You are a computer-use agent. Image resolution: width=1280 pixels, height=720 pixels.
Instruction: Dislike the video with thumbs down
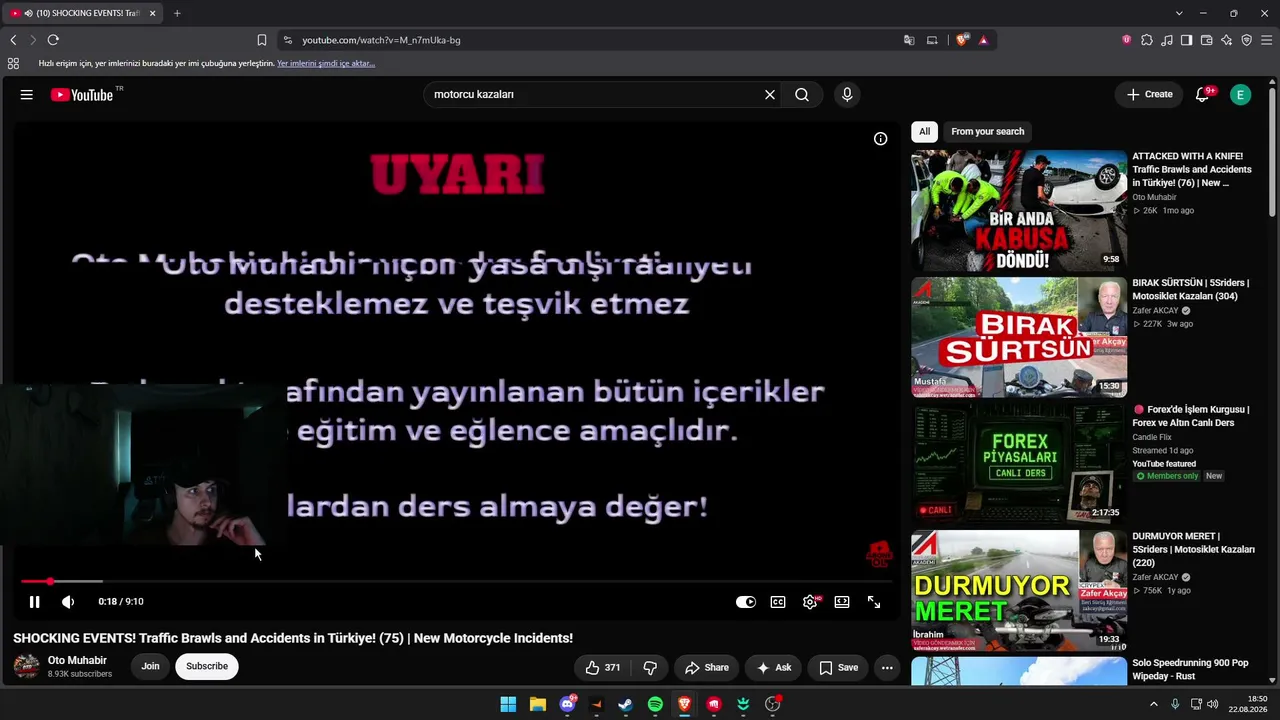pos(650,668)
